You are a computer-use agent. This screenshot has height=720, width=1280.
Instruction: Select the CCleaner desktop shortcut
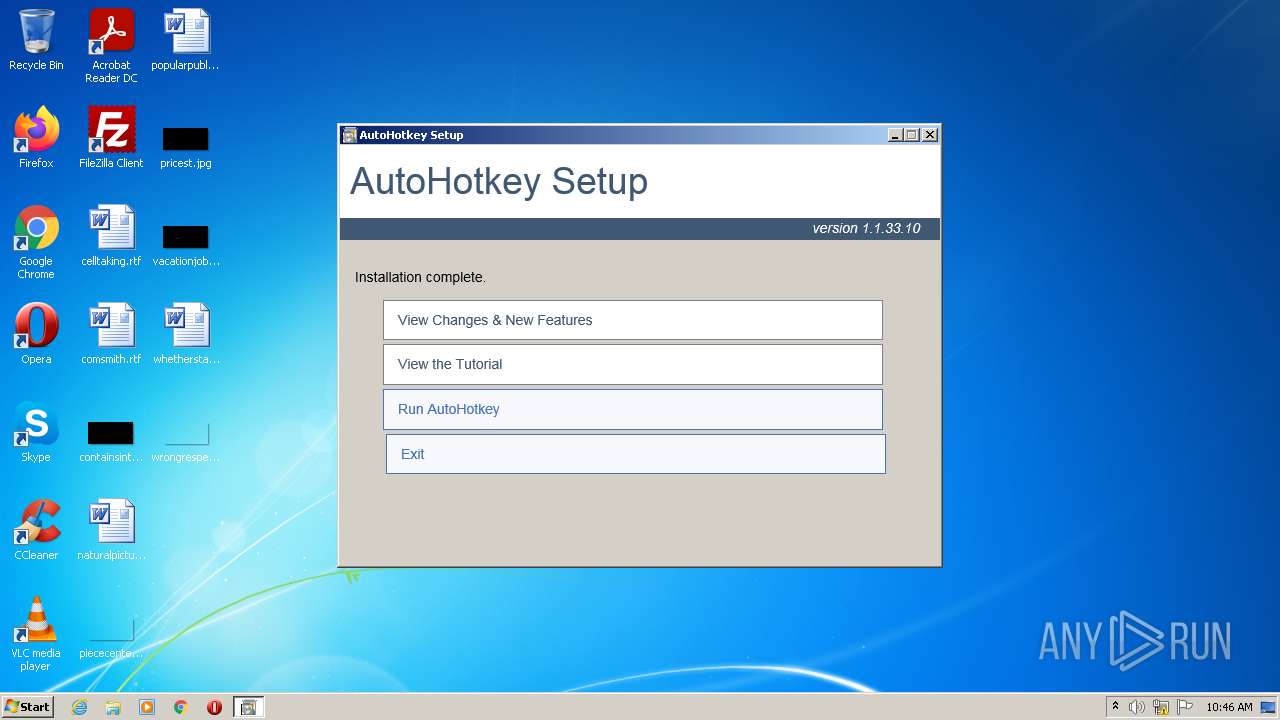pyautogui.click(x=36, y=530)
